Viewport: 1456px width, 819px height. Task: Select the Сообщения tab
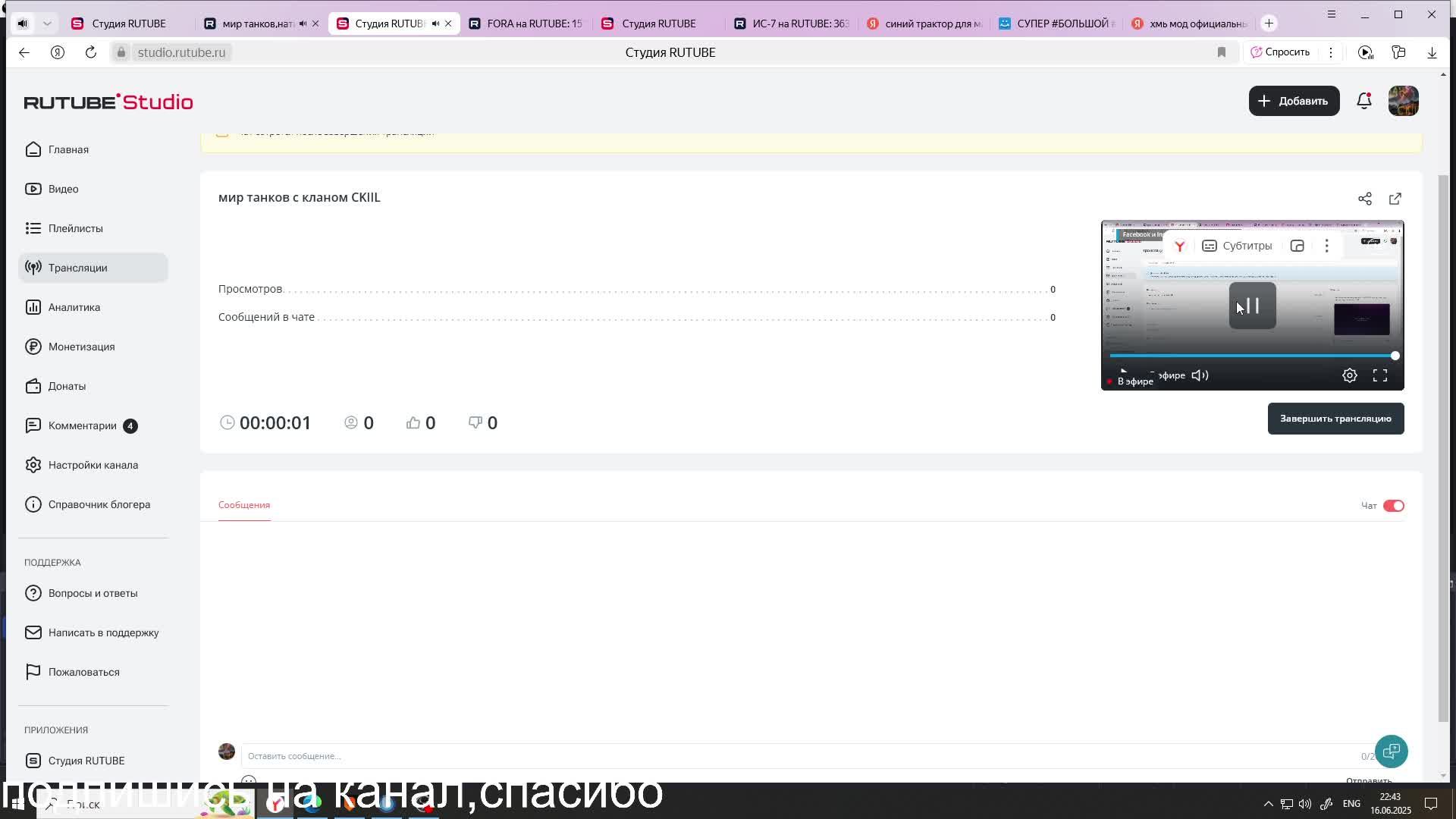click(244, 505)
